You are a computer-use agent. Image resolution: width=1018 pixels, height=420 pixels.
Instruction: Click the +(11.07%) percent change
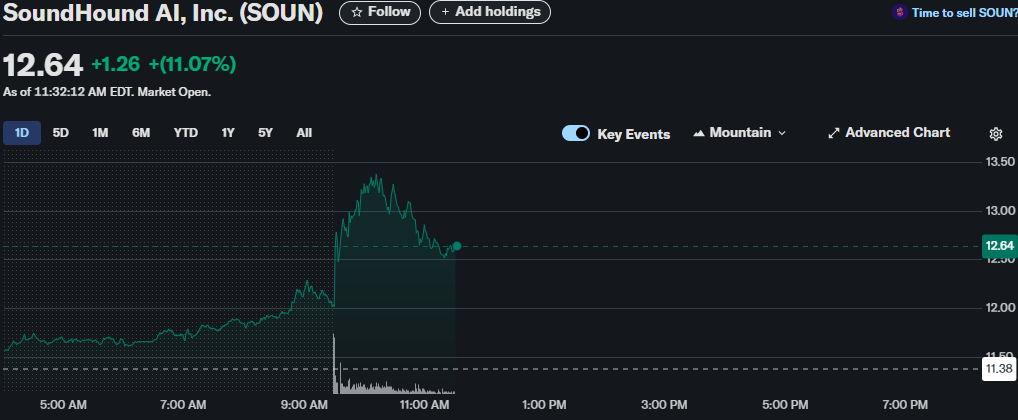(x=193, y=64)
